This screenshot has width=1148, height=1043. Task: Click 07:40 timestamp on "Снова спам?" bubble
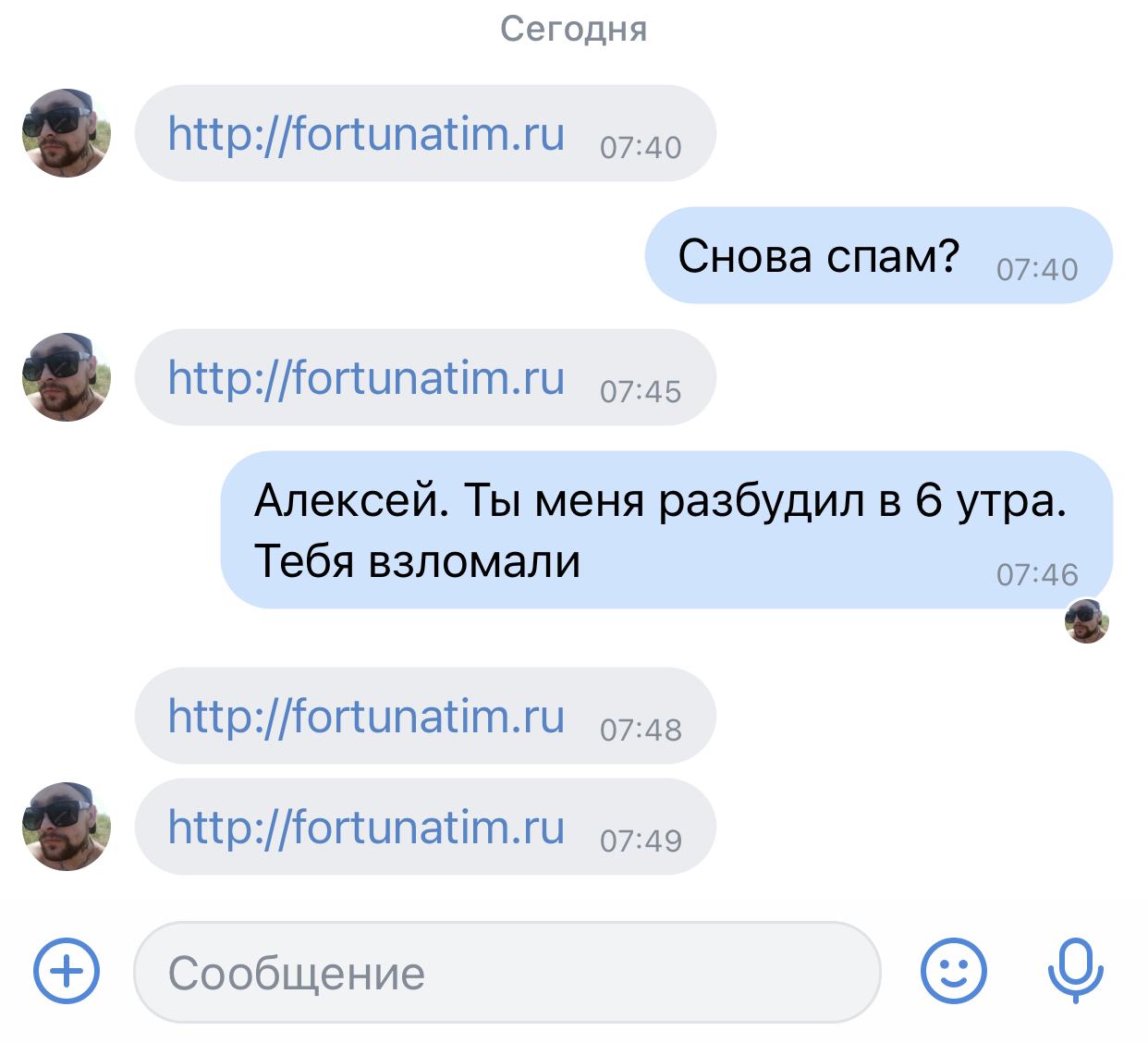(x=1037, y=270)
